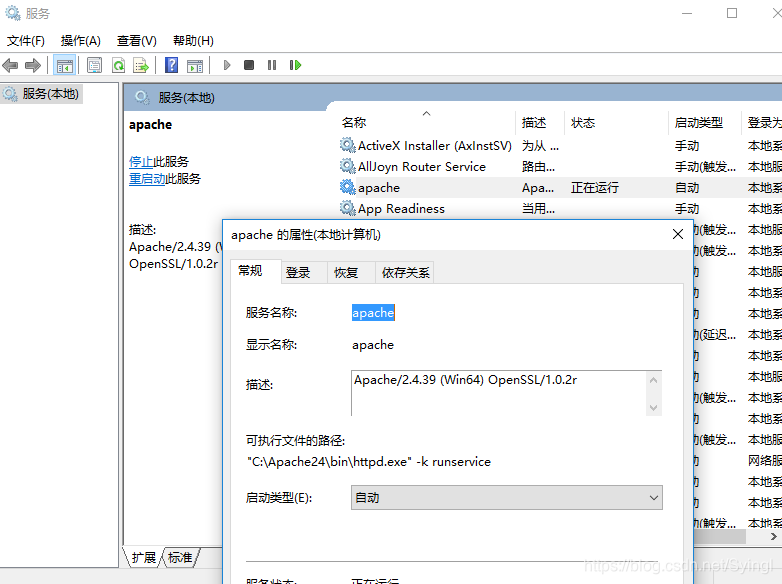Click the description scroll up arrow
Viewport: 782px width, 584px height.
tap(653, 380)
